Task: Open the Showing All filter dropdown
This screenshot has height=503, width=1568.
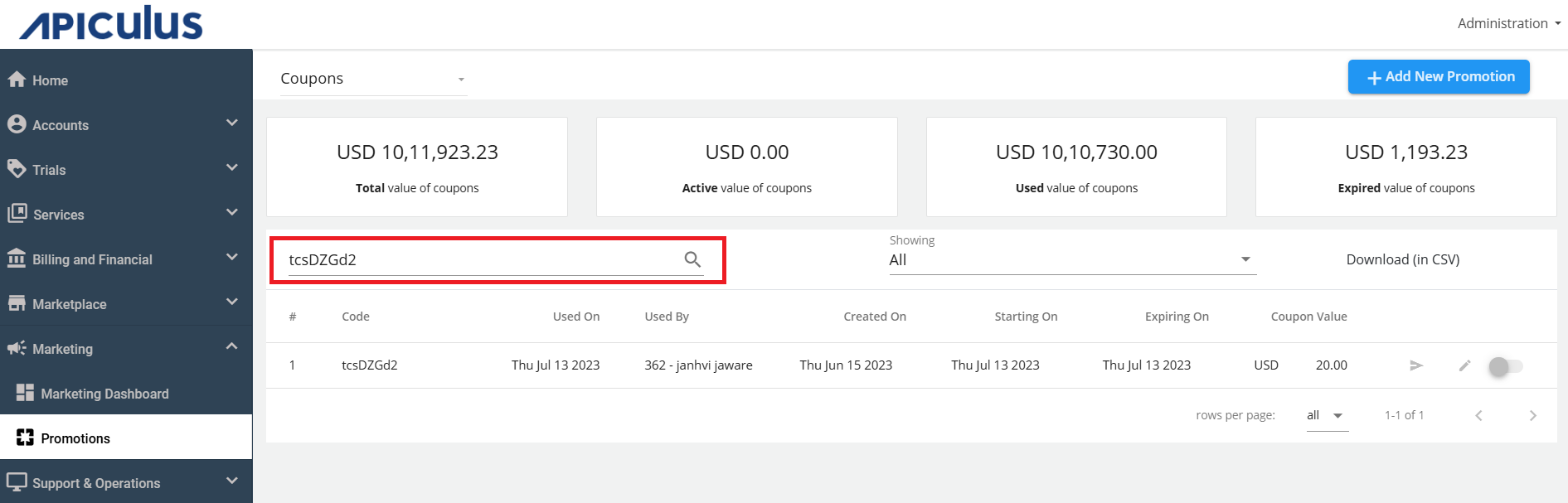Action: pos(1071,259)
